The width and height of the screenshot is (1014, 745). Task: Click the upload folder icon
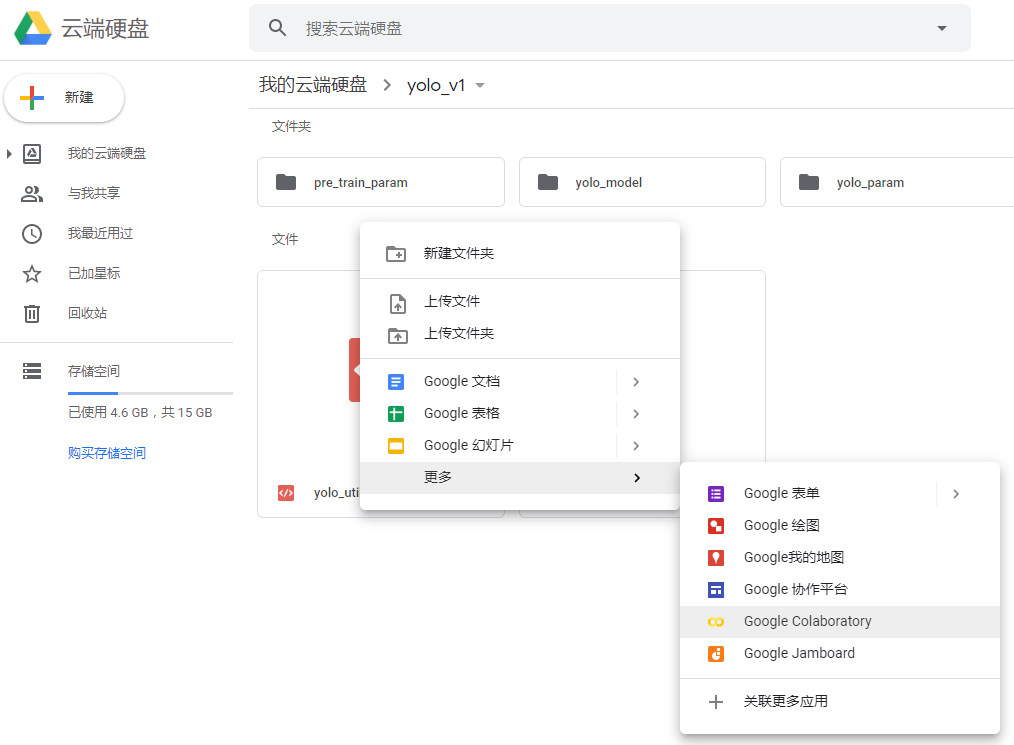(x=398, y=336)
